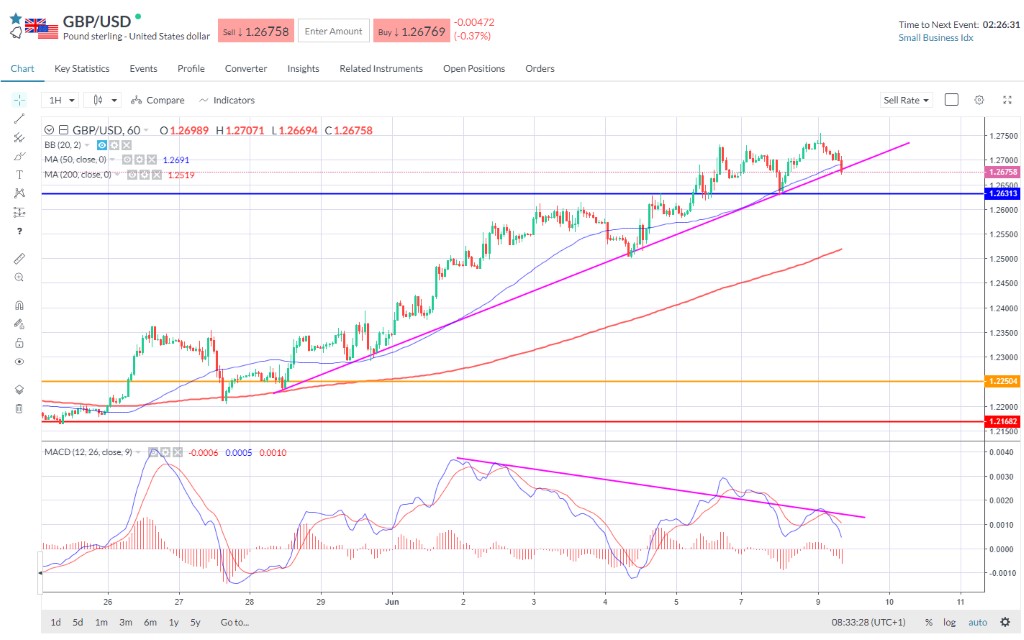
Task: Click the Sell 1.26758 button
Action: coord(256,31)
